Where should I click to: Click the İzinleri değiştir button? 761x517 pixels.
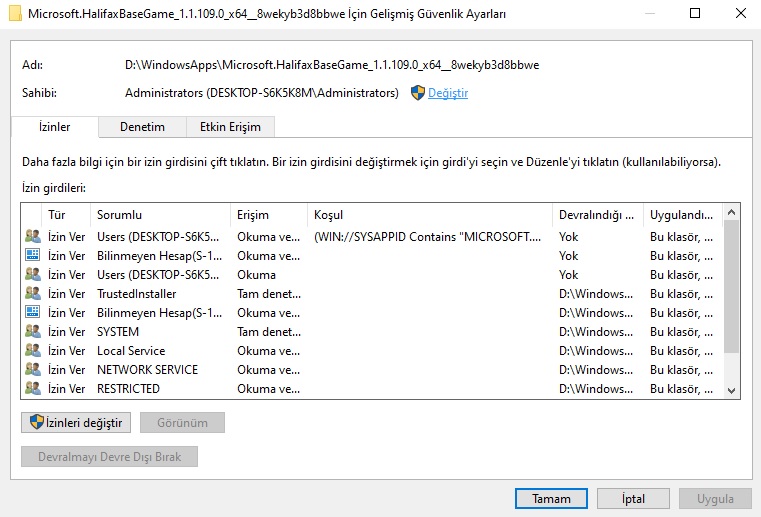pyautogui.click(x=76, y=422)
